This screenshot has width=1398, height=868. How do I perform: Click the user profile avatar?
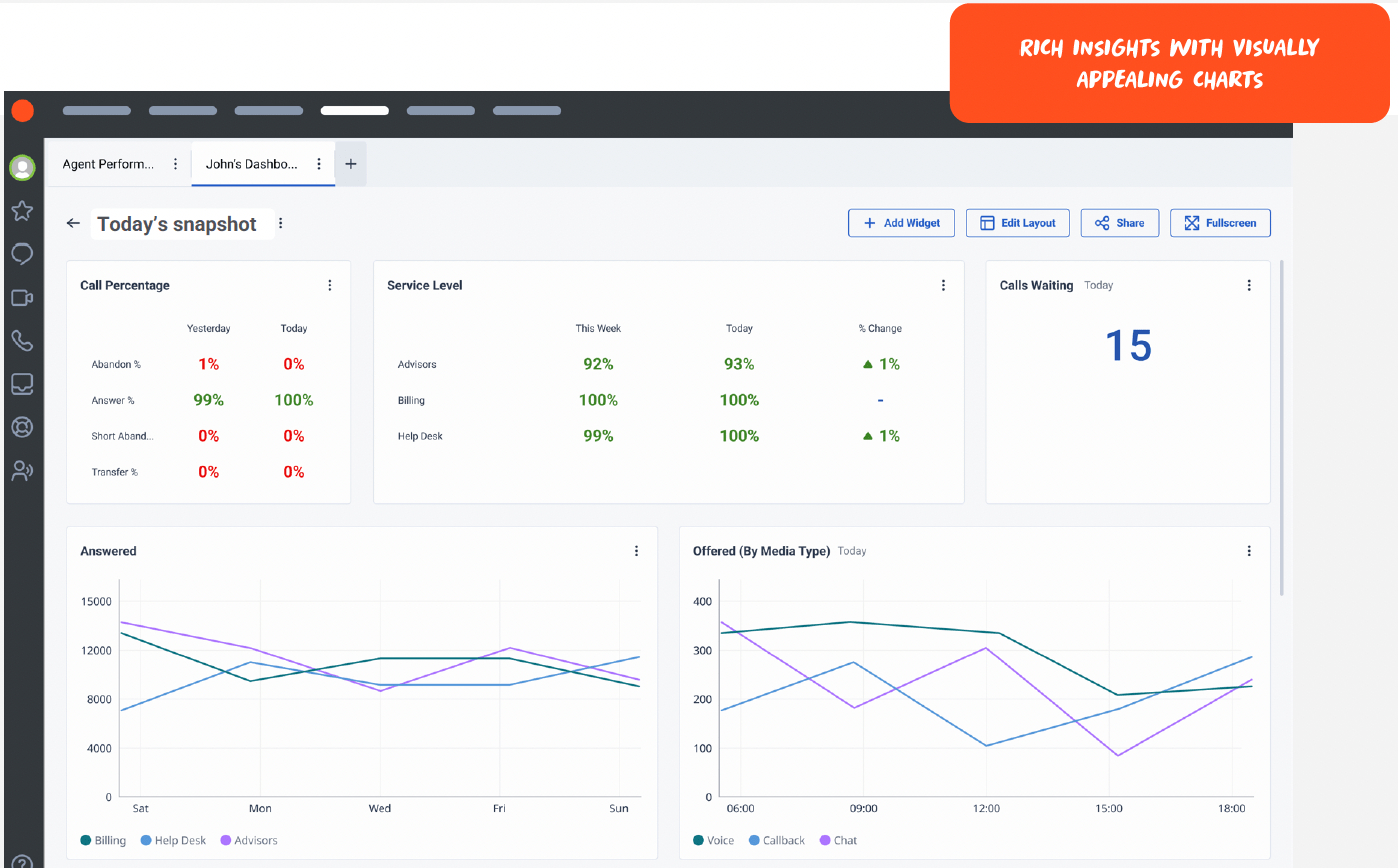pos(22,167)
